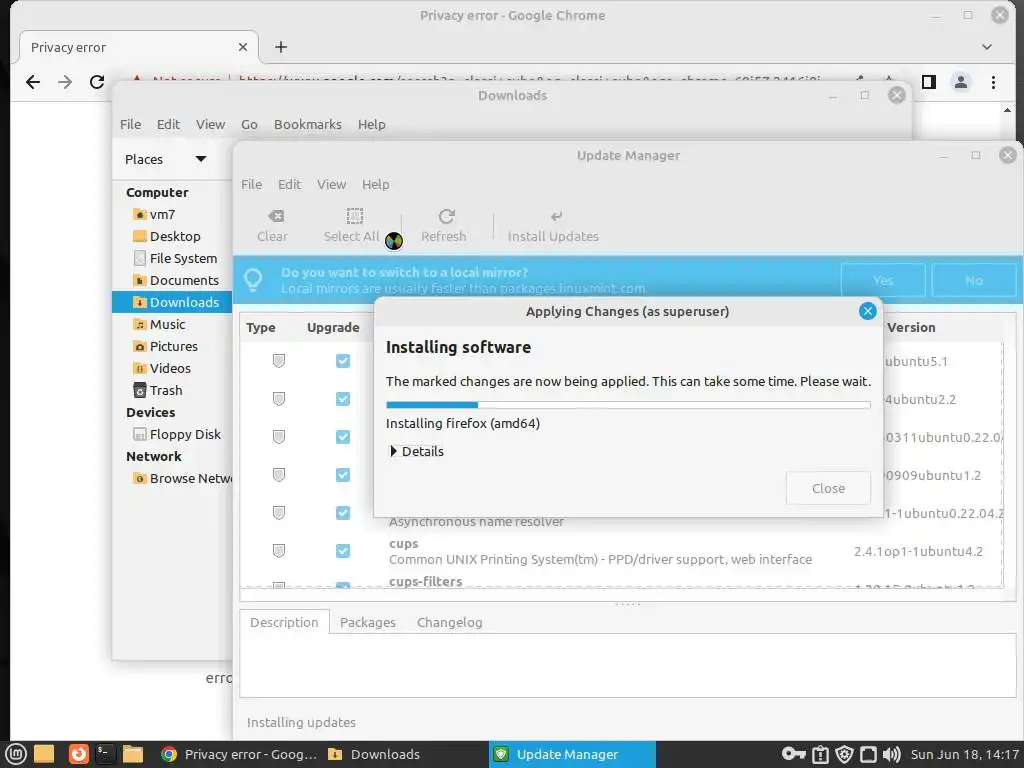The height and width of the screenshot is (768, 1024).
Task: Click the shield type icon in the cups row
Action: coord(279,551)
